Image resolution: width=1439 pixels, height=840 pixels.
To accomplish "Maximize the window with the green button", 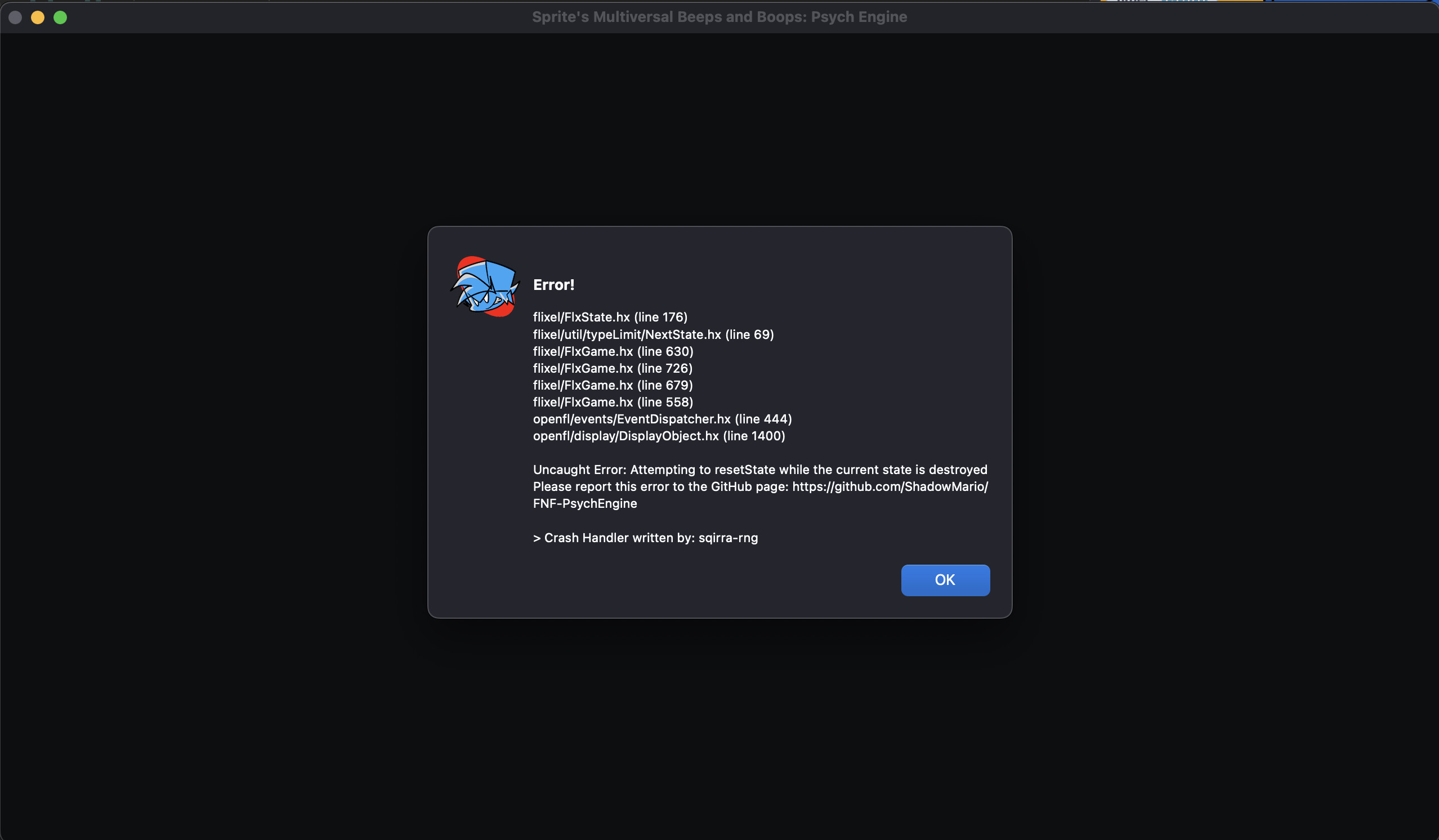I will pos(60,17).
